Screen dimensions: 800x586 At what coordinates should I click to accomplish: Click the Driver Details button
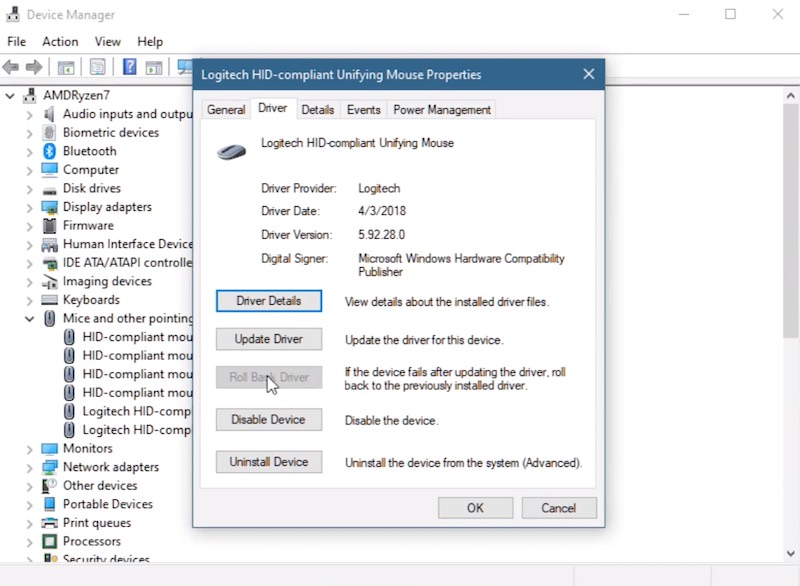pyautogui.click(x=269, y=301)
